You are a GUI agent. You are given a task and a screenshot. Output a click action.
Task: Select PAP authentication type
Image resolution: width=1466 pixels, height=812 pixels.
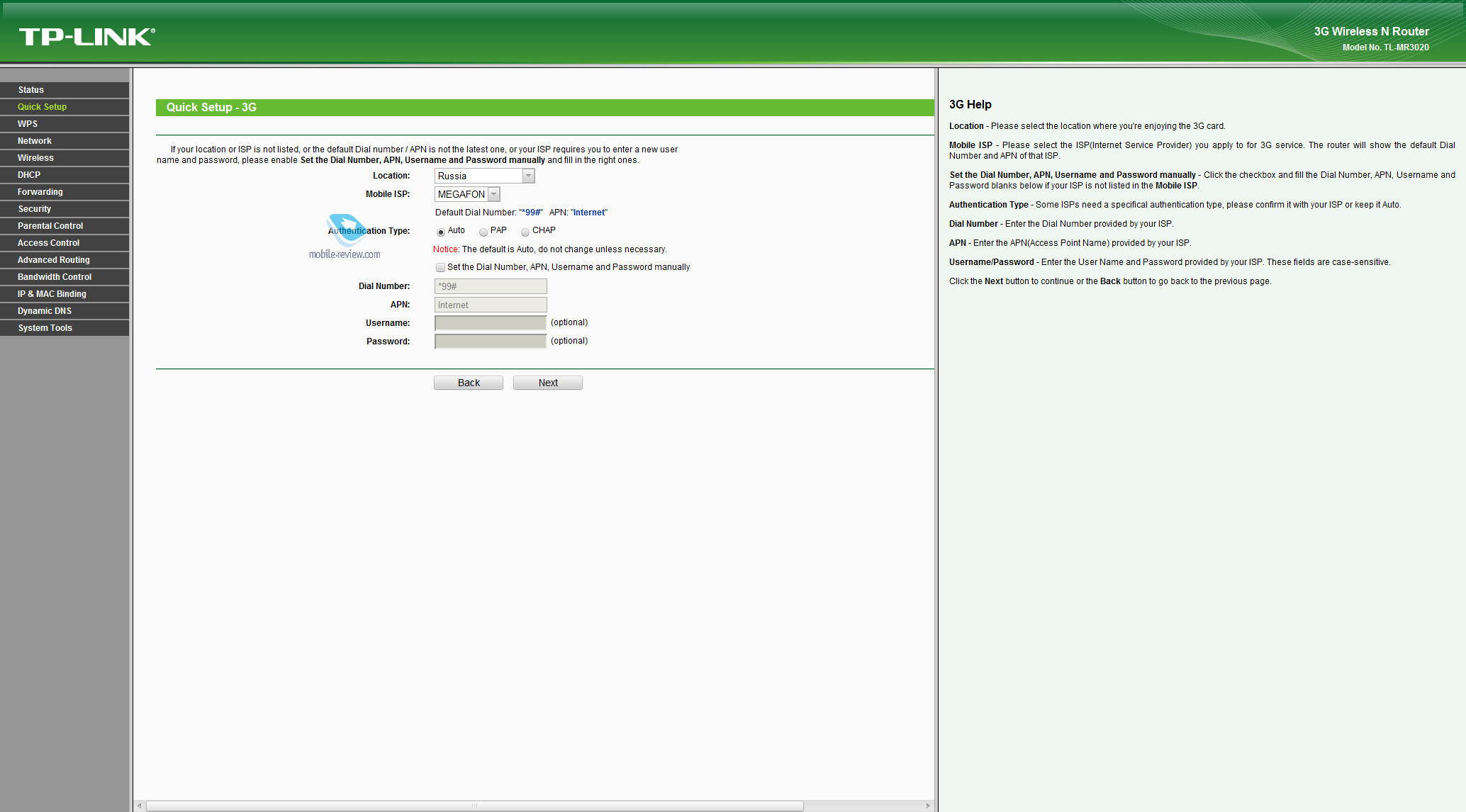[483, 232]
